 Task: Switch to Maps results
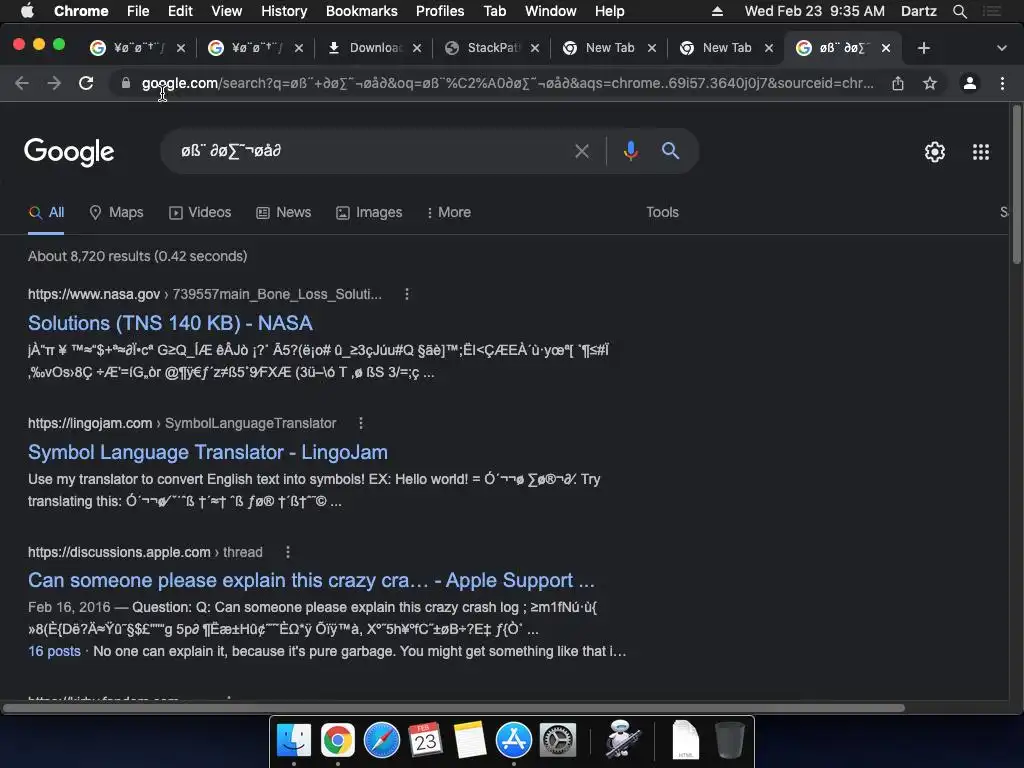pos(116,213)
